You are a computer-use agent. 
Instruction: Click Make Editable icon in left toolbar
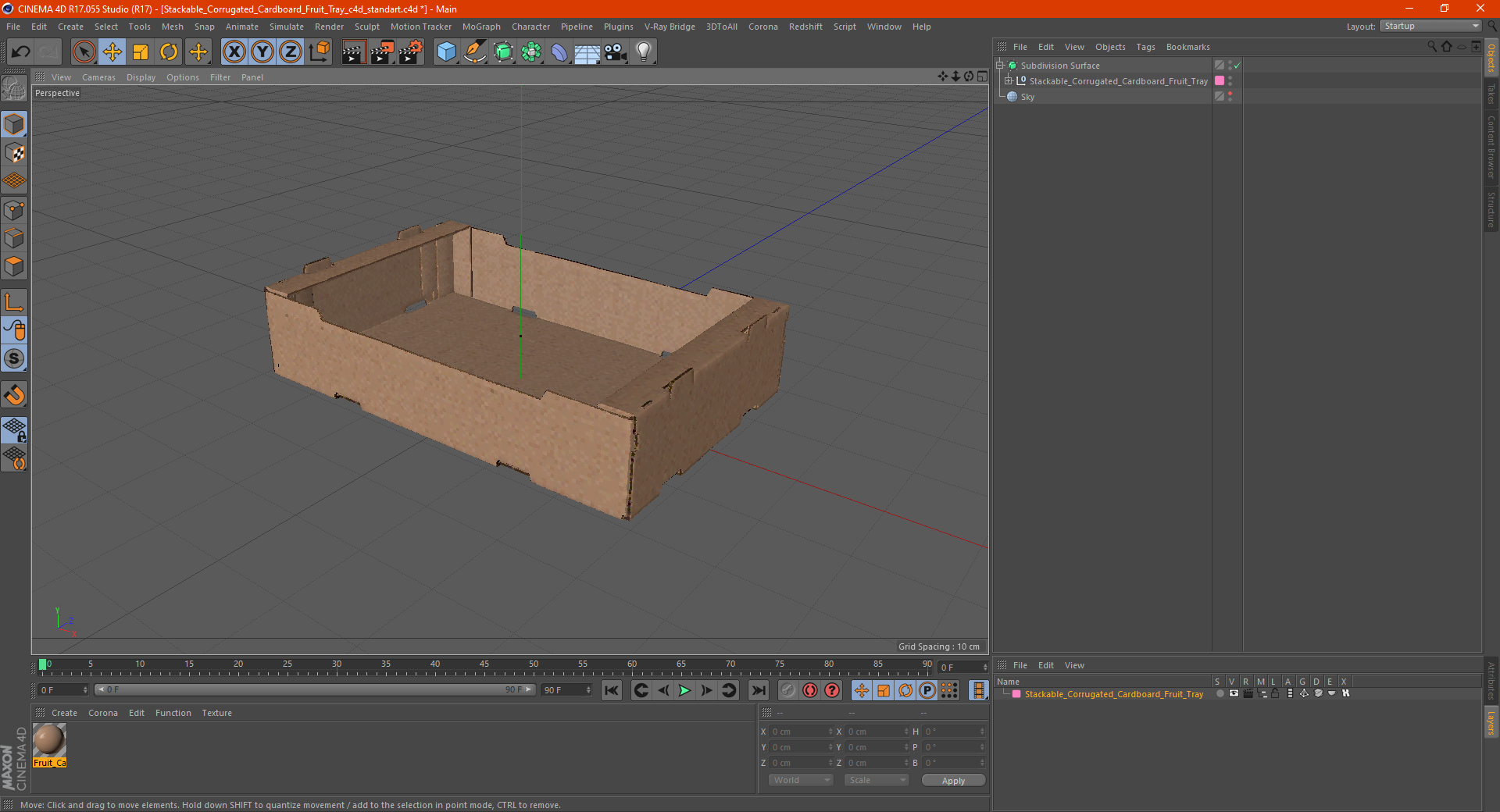(14, 88)
